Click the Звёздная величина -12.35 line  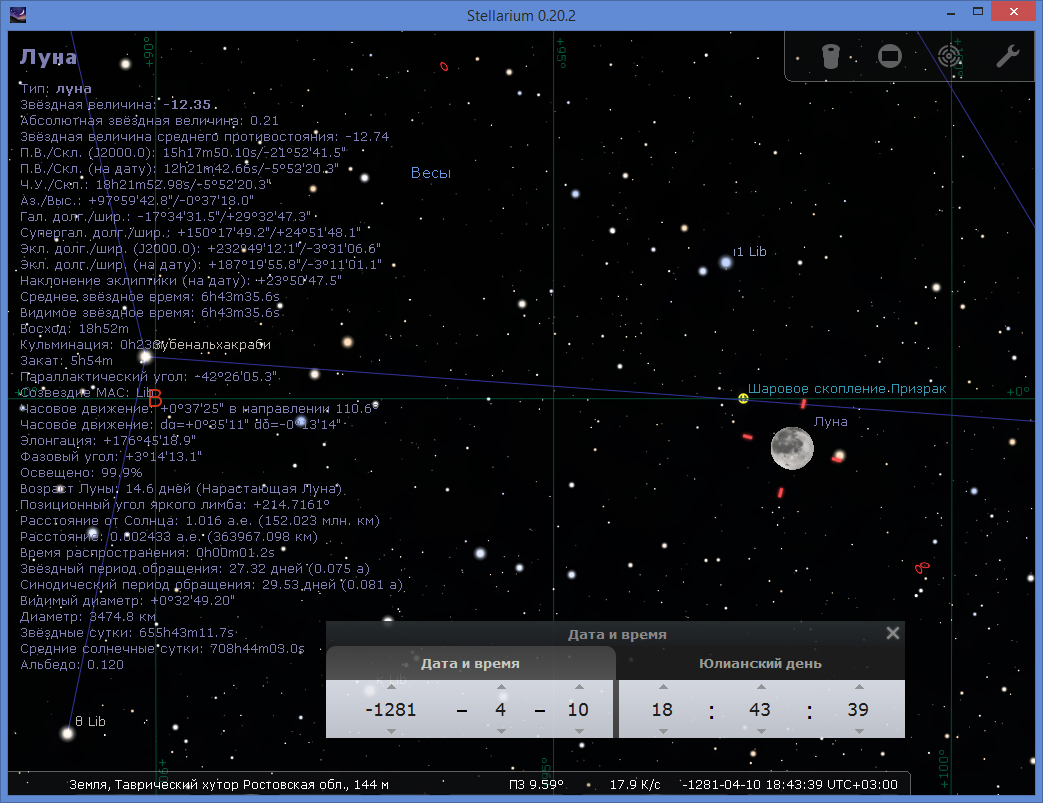115,104
